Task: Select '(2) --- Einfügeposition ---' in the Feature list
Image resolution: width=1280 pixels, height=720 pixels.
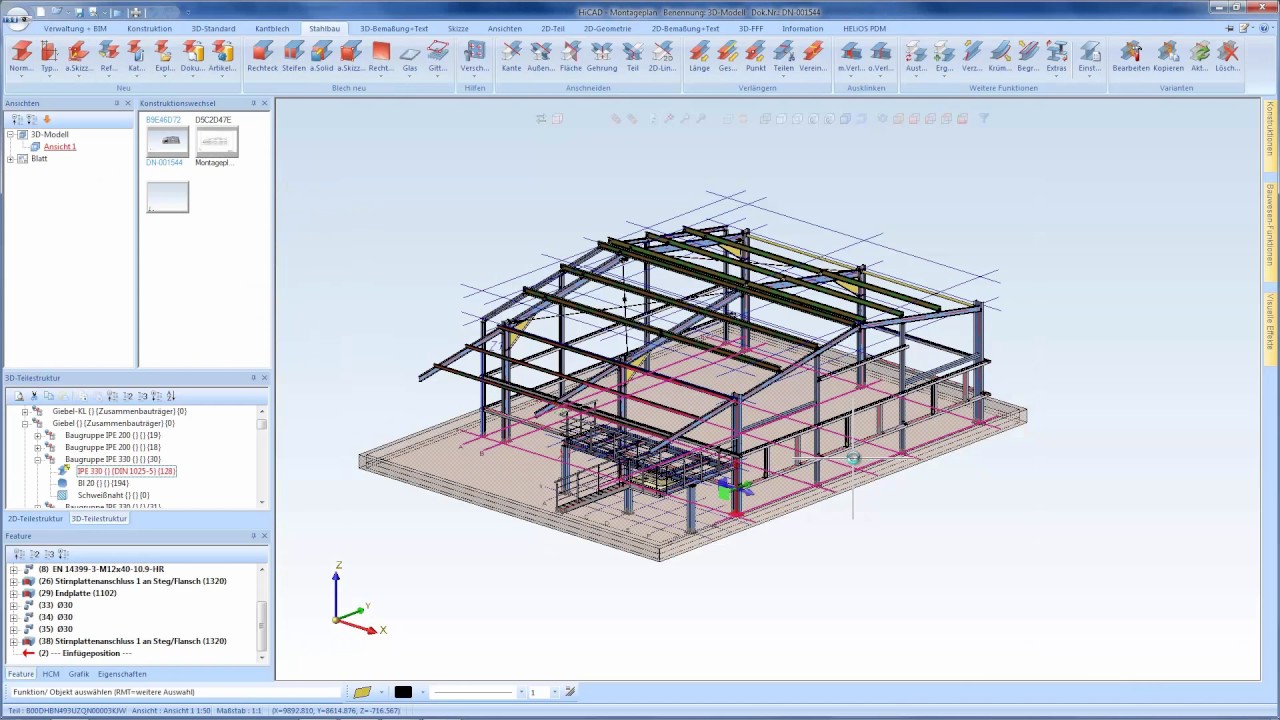Action: [85, 653]
